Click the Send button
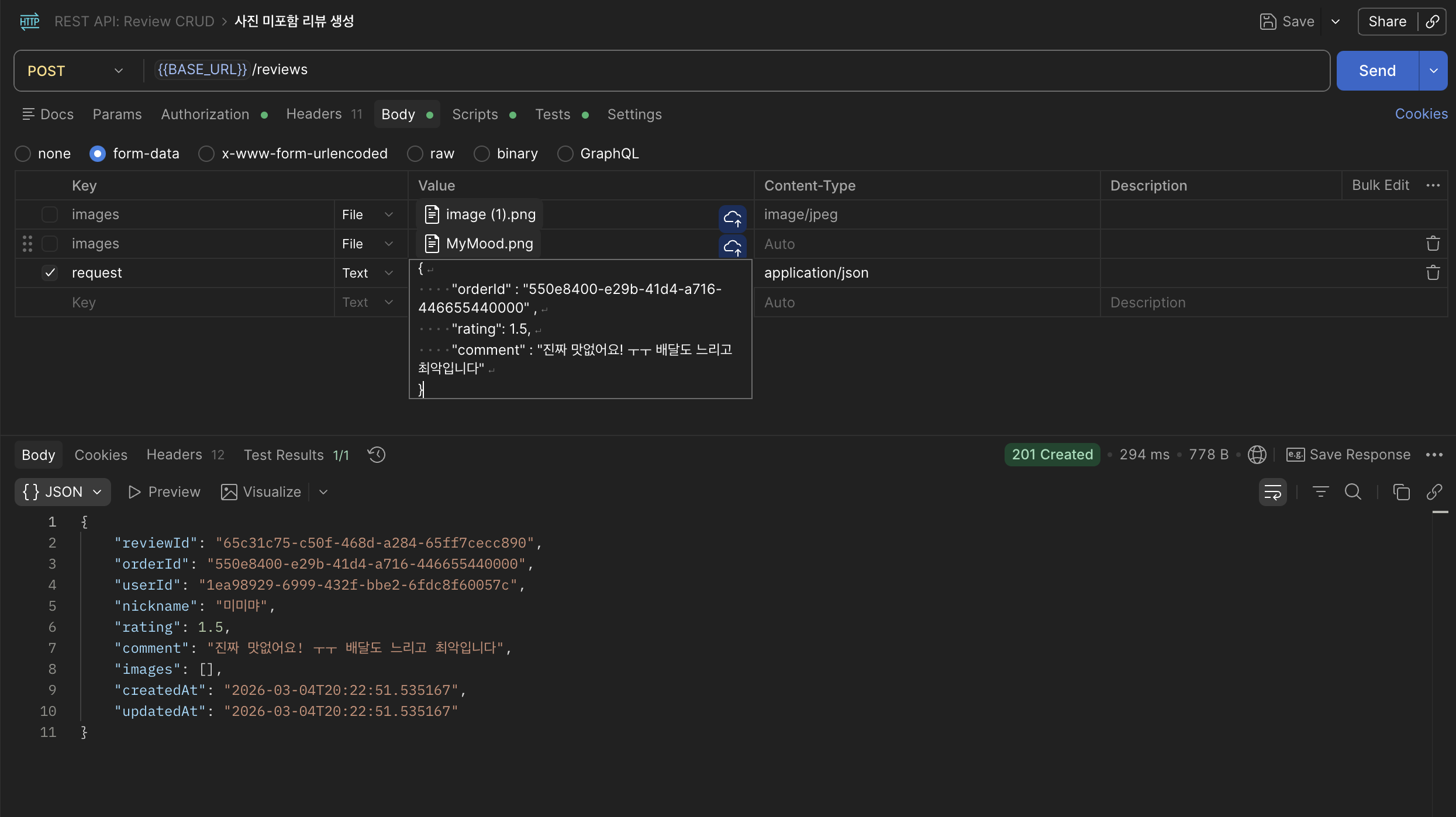Viewport: 1456px width, 817px height. coord(1377,71)
